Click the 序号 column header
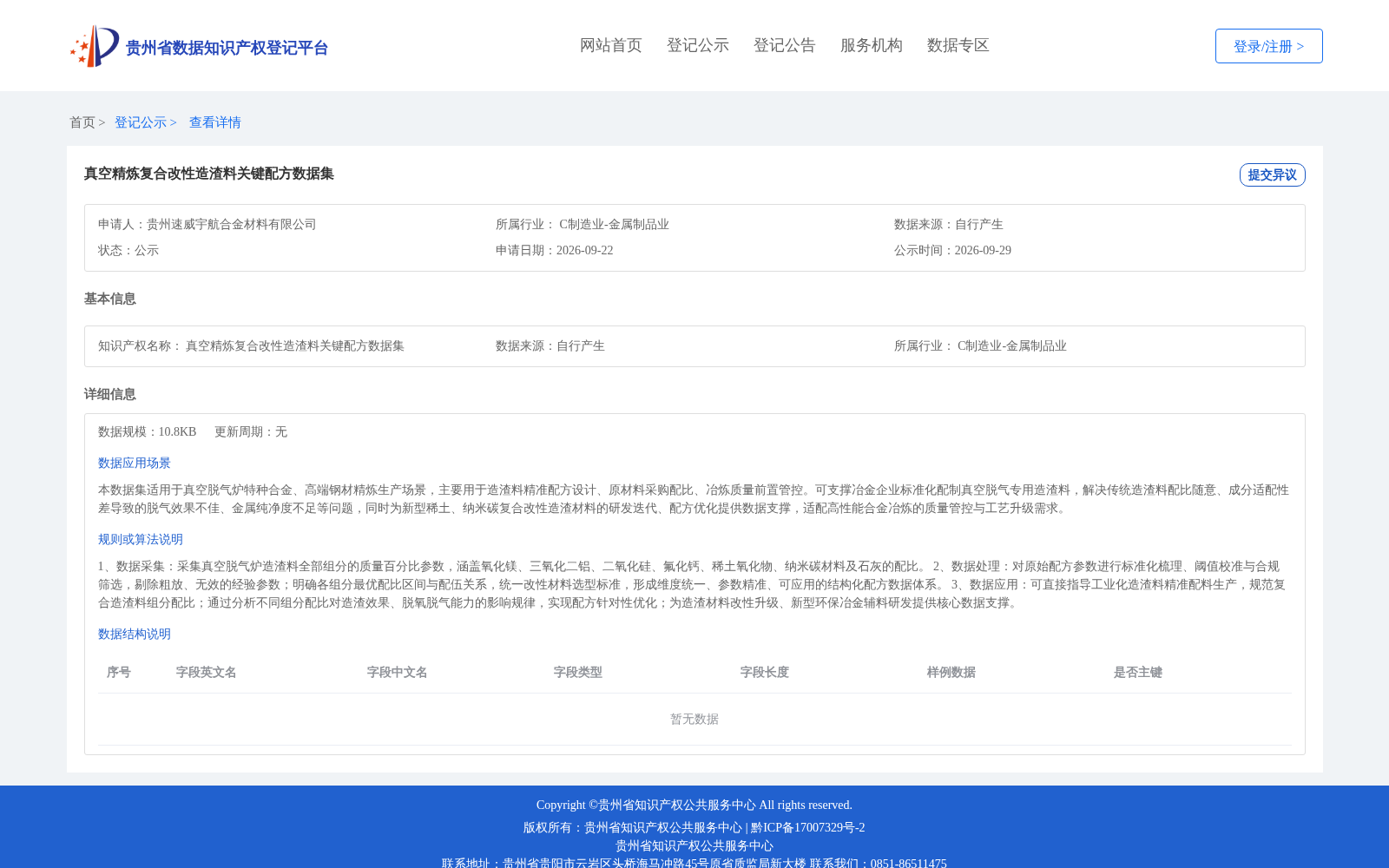The height and width of the screenshot is (868, 1389). [x=119, y=672]
